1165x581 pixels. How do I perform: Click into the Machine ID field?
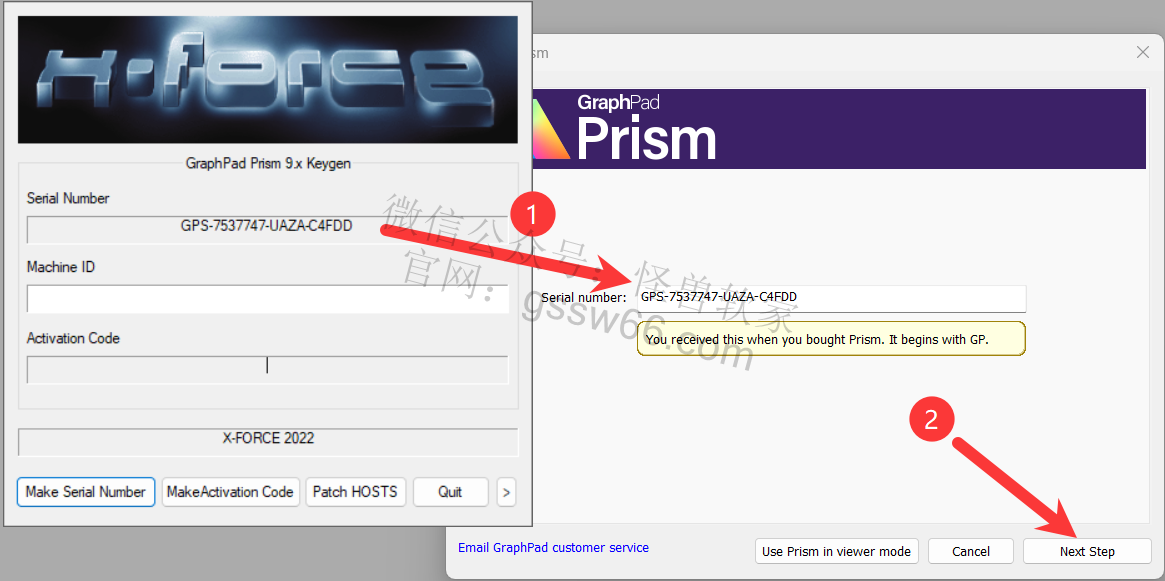tap(267, 298)
